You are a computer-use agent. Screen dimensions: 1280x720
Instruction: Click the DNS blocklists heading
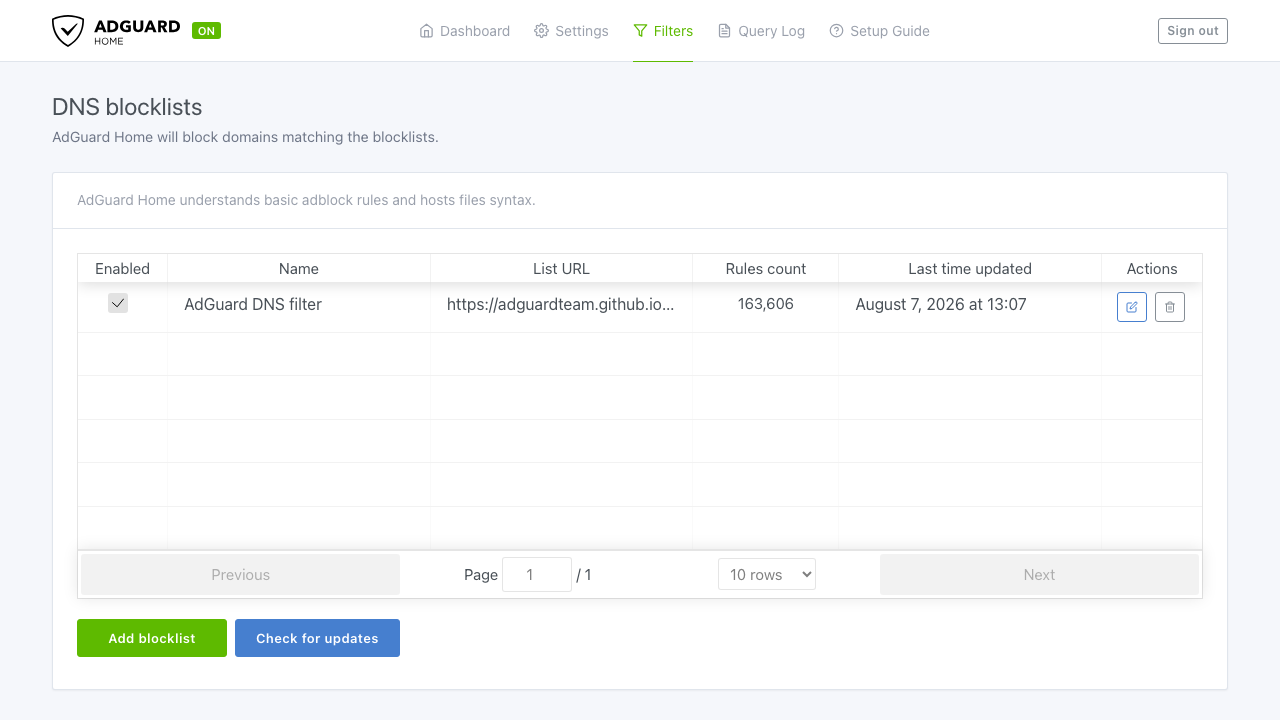point(127,107)
